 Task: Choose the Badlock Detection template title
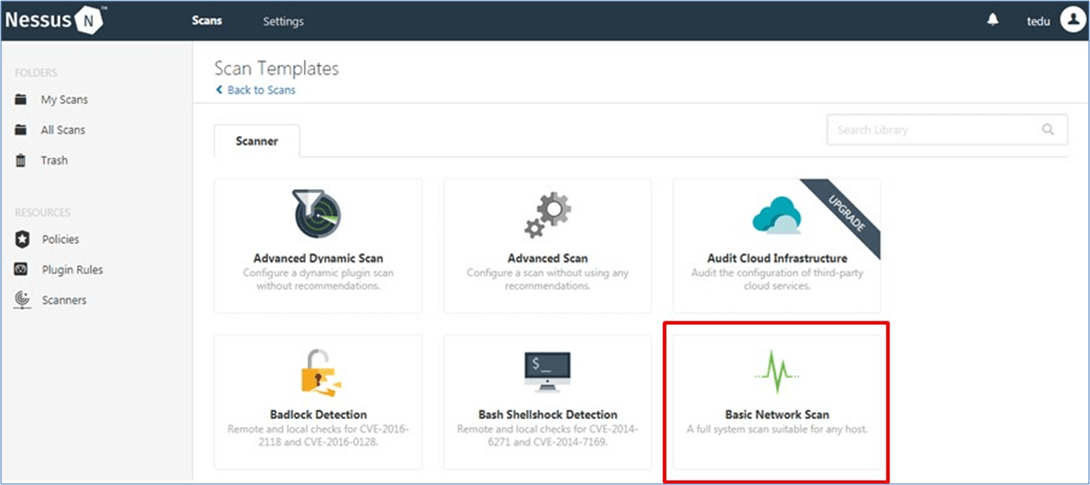(x=318, y=415)
